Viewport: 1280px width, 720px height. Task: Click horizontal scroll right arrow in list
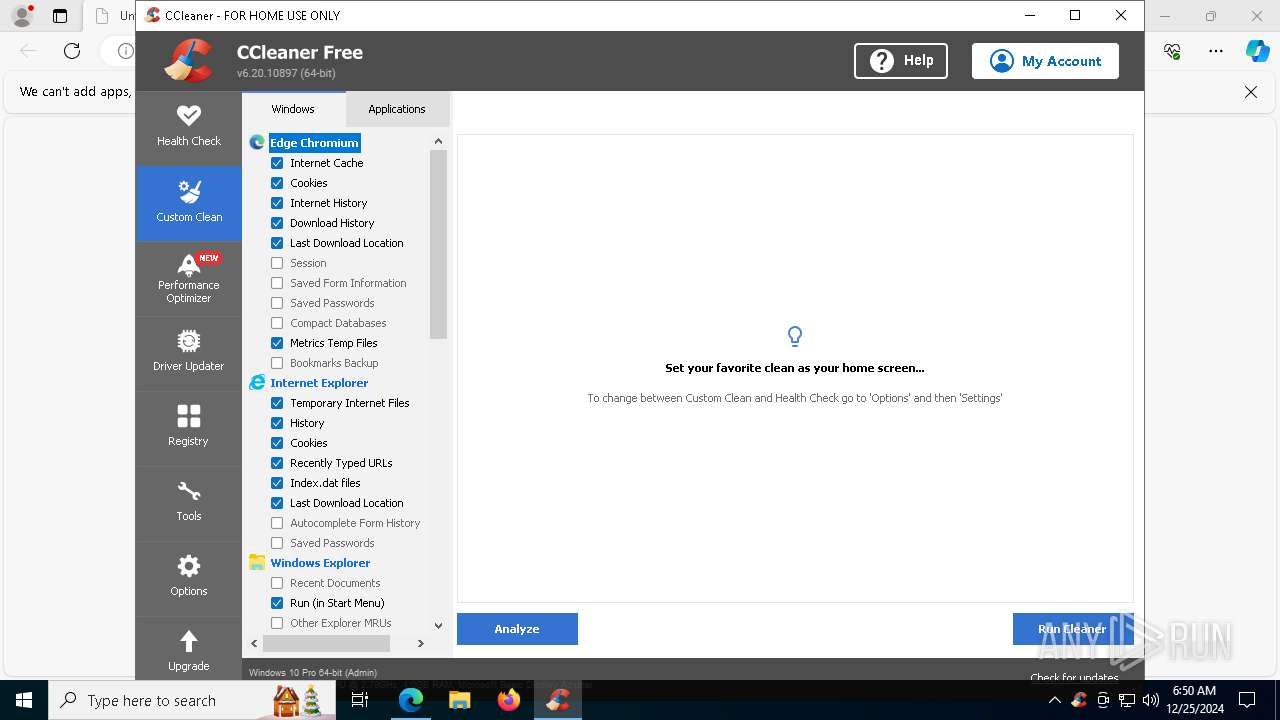point(421,644)
